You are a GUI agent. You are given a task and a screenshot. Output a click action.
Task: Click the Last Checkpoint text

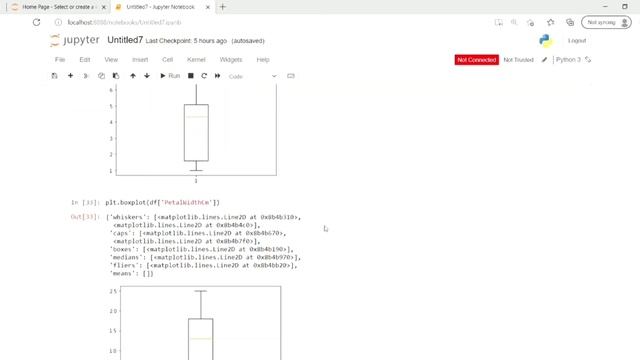point(186,41)
